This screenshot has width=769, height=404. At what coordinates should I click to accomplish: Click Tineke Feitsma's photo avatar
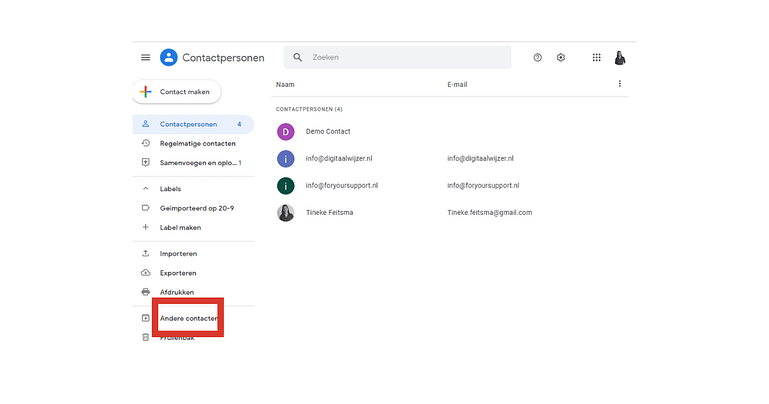click(285, 213)
